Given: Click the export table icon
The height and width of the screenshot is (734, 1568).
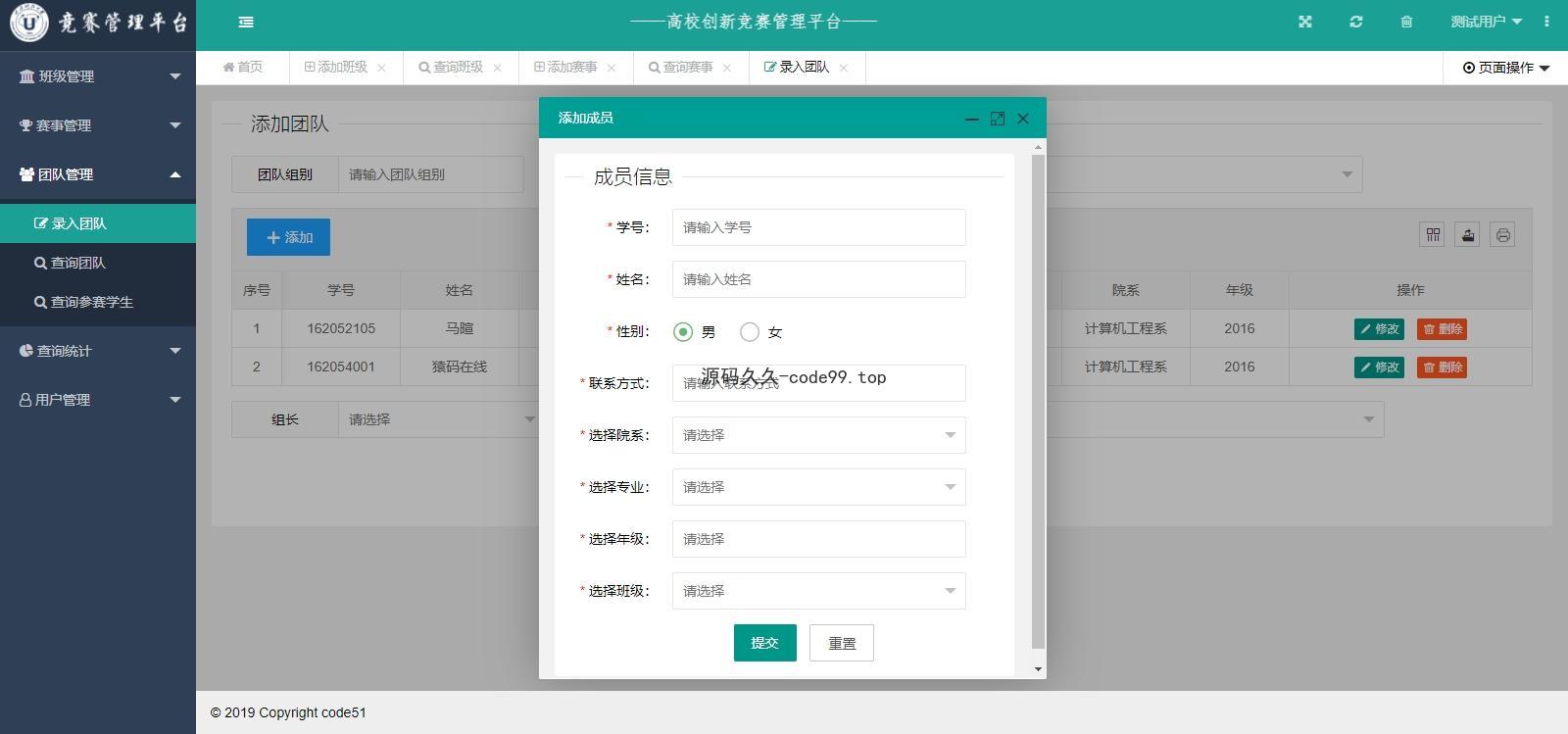Looking at the screenshot, I should coord(1468,234).
